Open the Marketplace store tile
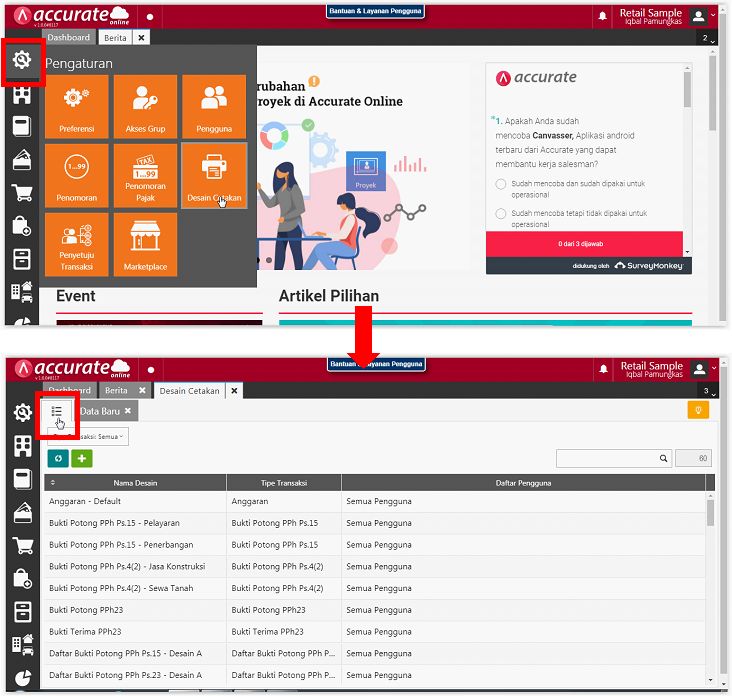This screenshot has width=732, height=696. point(145,245)
